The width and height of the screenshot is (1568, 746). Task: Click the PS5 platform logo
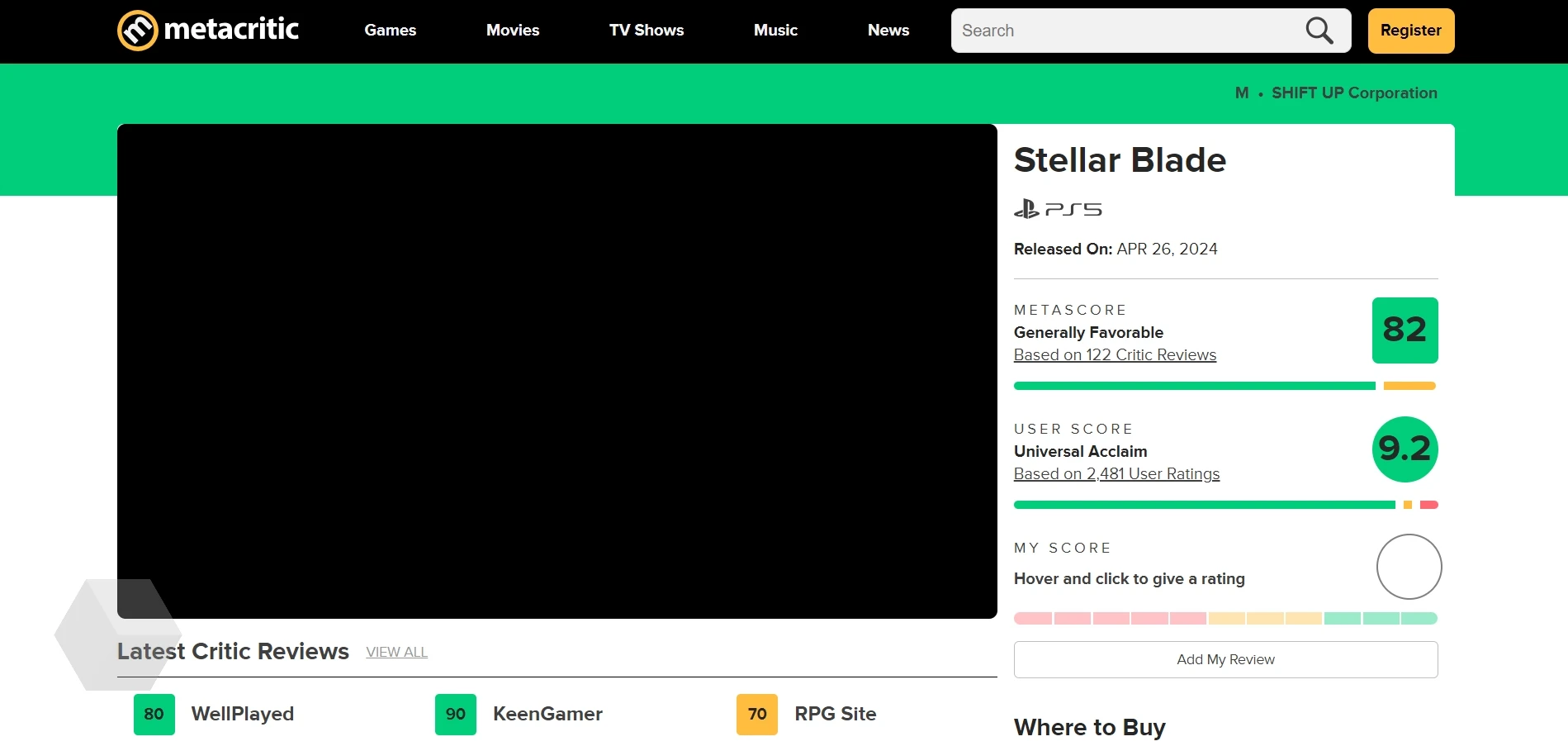(x=1058, y=209)
